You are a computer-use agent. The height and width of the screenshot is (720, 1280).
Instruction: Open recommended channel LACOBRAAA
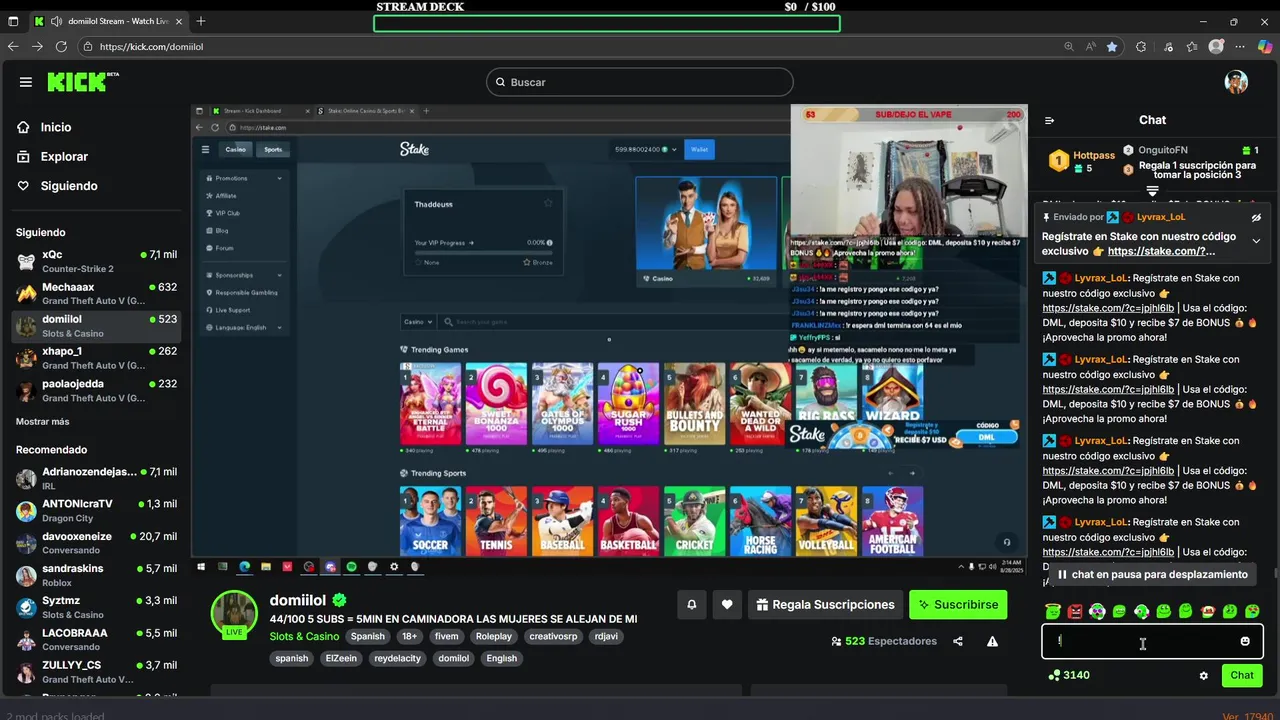click(96, 639)
